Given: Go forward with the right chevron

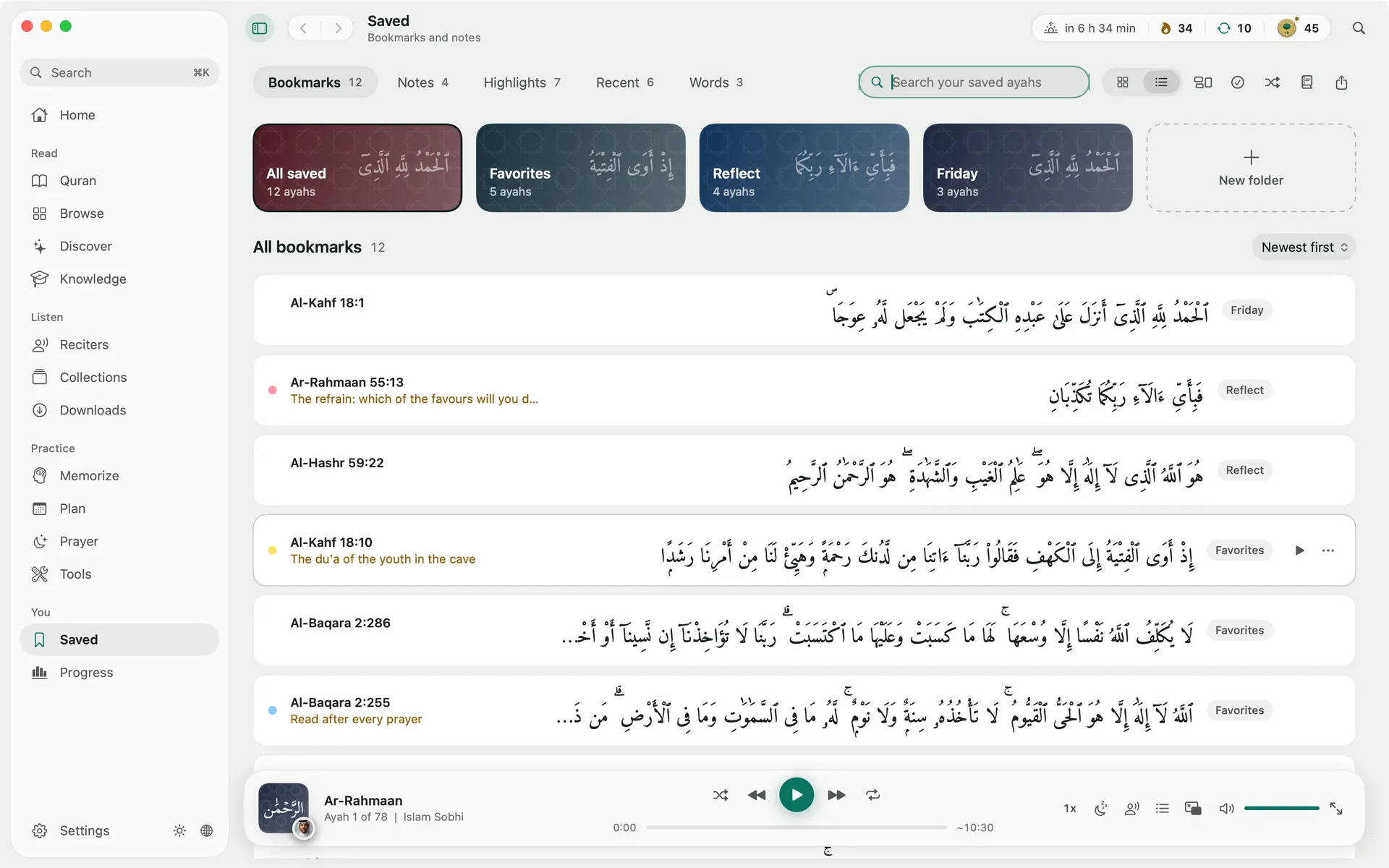Looking at the screenshot, I should [x=338, y=28].
